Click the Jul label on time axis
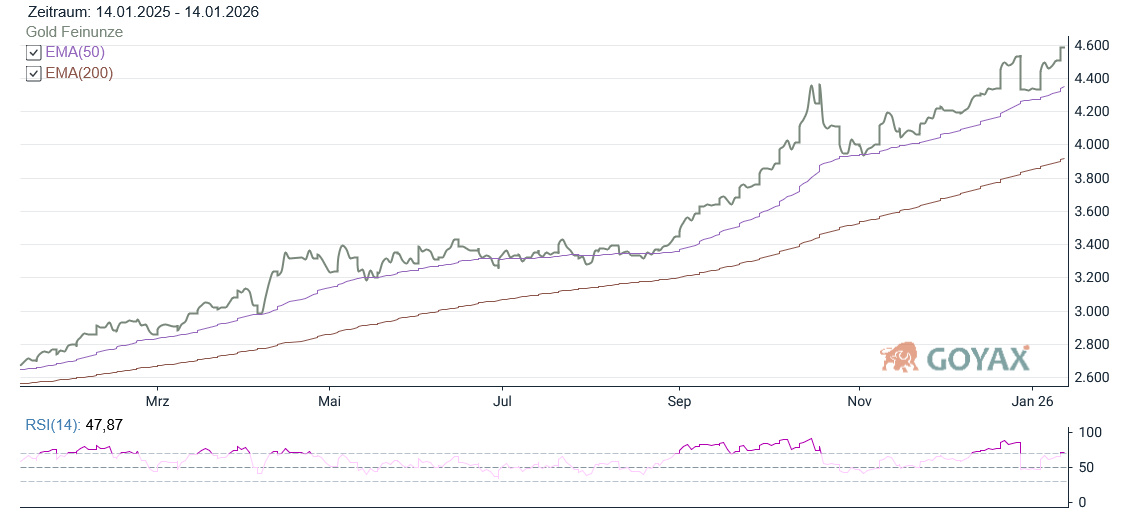The height and width of the screenshot is (513, 1140). pos(503,401)
